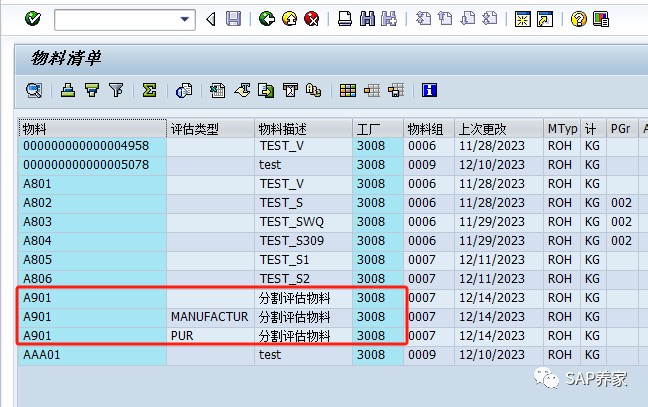Click the ABC Analysis icon
The height and width of the screenshot is (407, 648).
click(x=314, y=90)
